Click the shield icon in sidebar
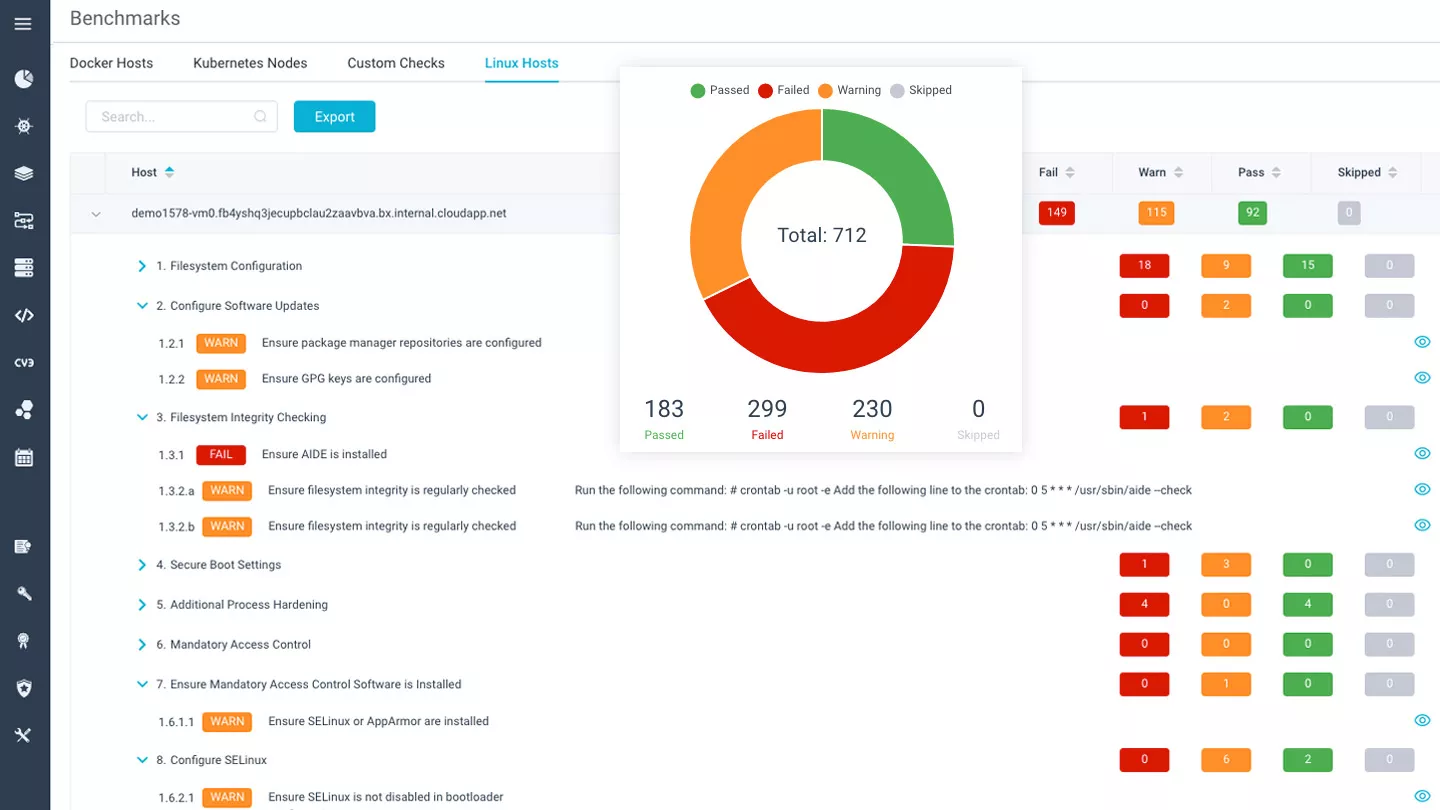Screen dimensions: 1440x810 24,688
